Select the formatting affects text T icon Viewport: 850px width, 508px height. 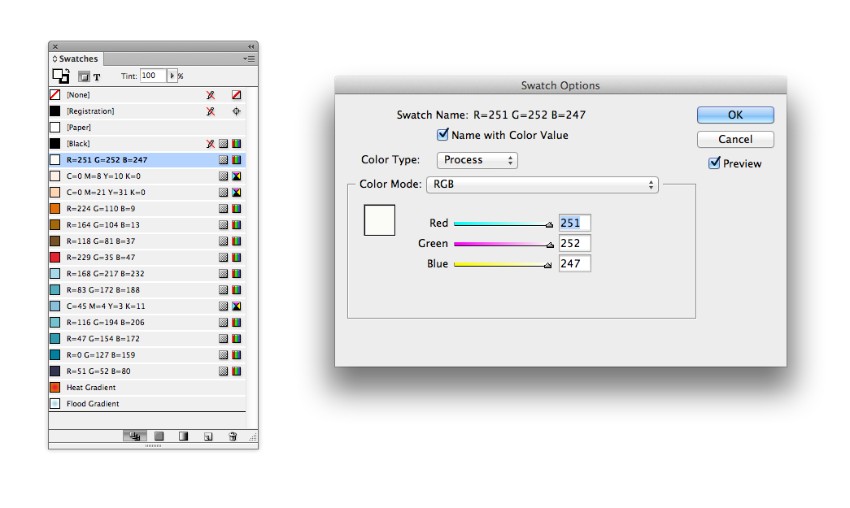click(96, 77)
